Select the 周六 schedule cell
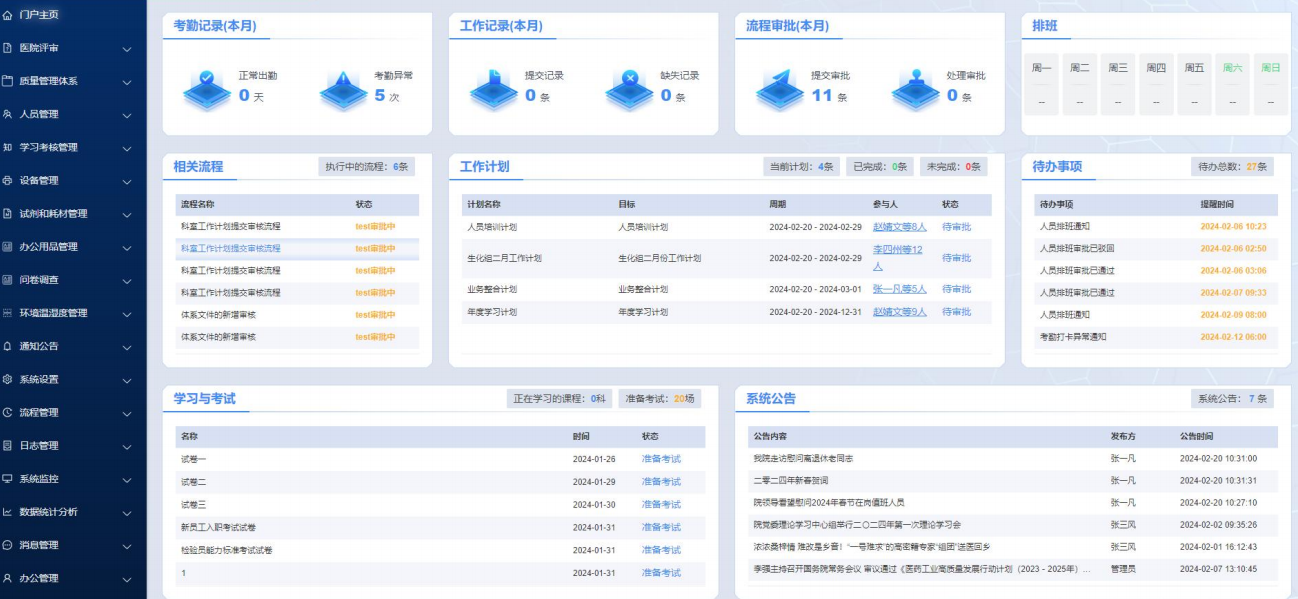The image size is (1298, 599). click(1233, 85)
